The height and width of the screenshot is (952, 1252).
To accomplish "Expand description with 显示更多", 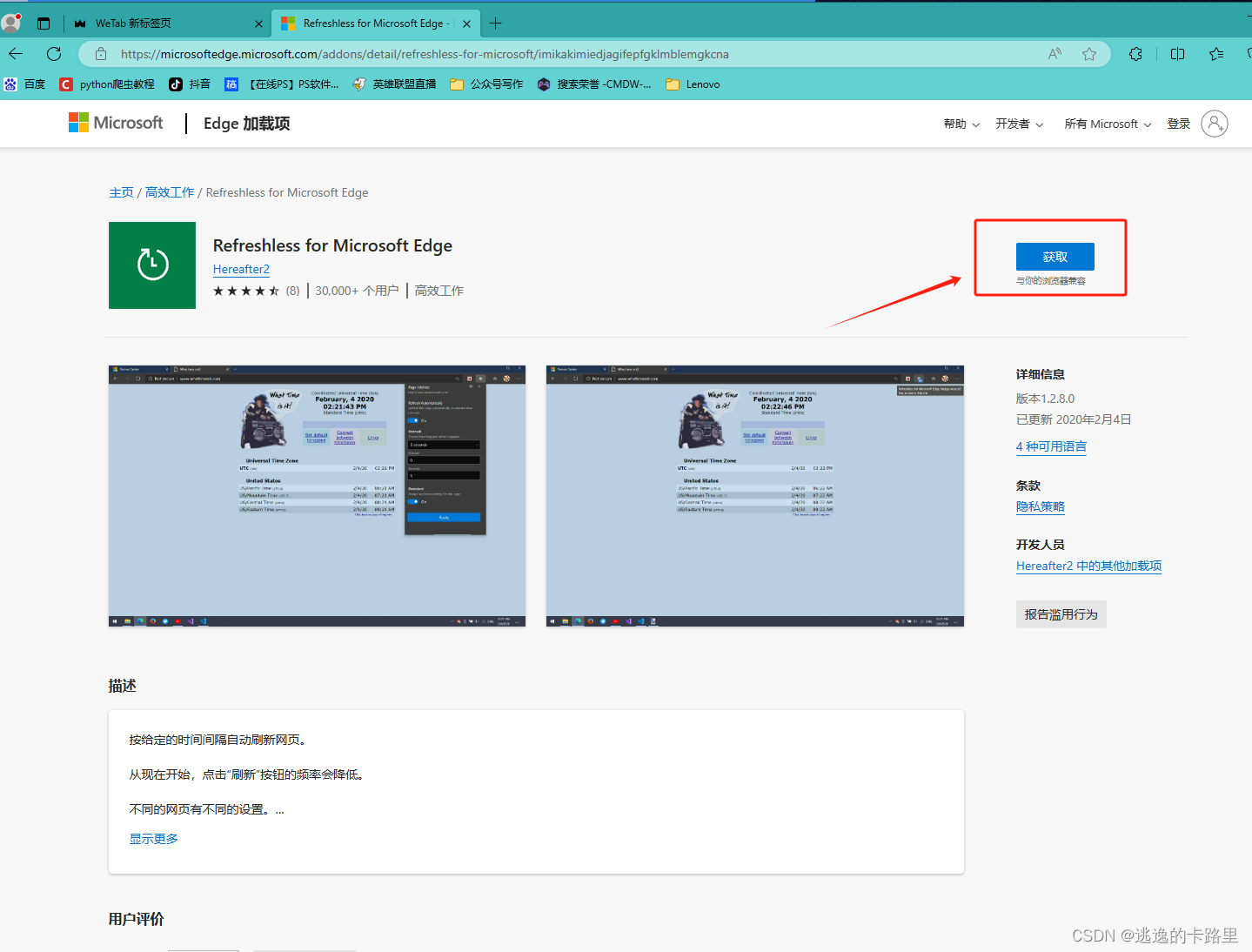I will (154, 839).
